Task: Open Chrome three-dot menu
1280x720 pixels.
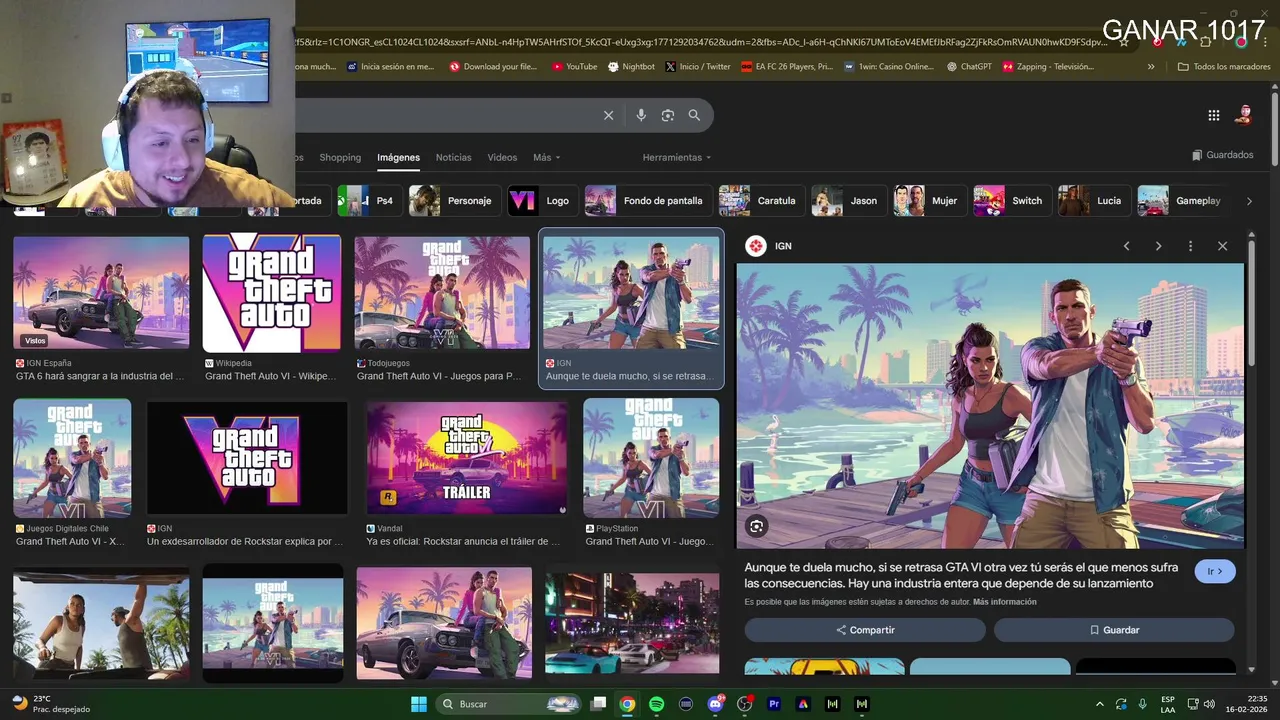Action: pos(1264,42)
